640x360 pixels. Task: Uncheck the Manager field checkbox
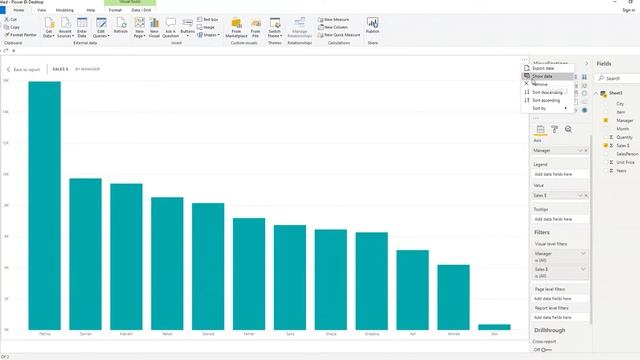point(606,120)
